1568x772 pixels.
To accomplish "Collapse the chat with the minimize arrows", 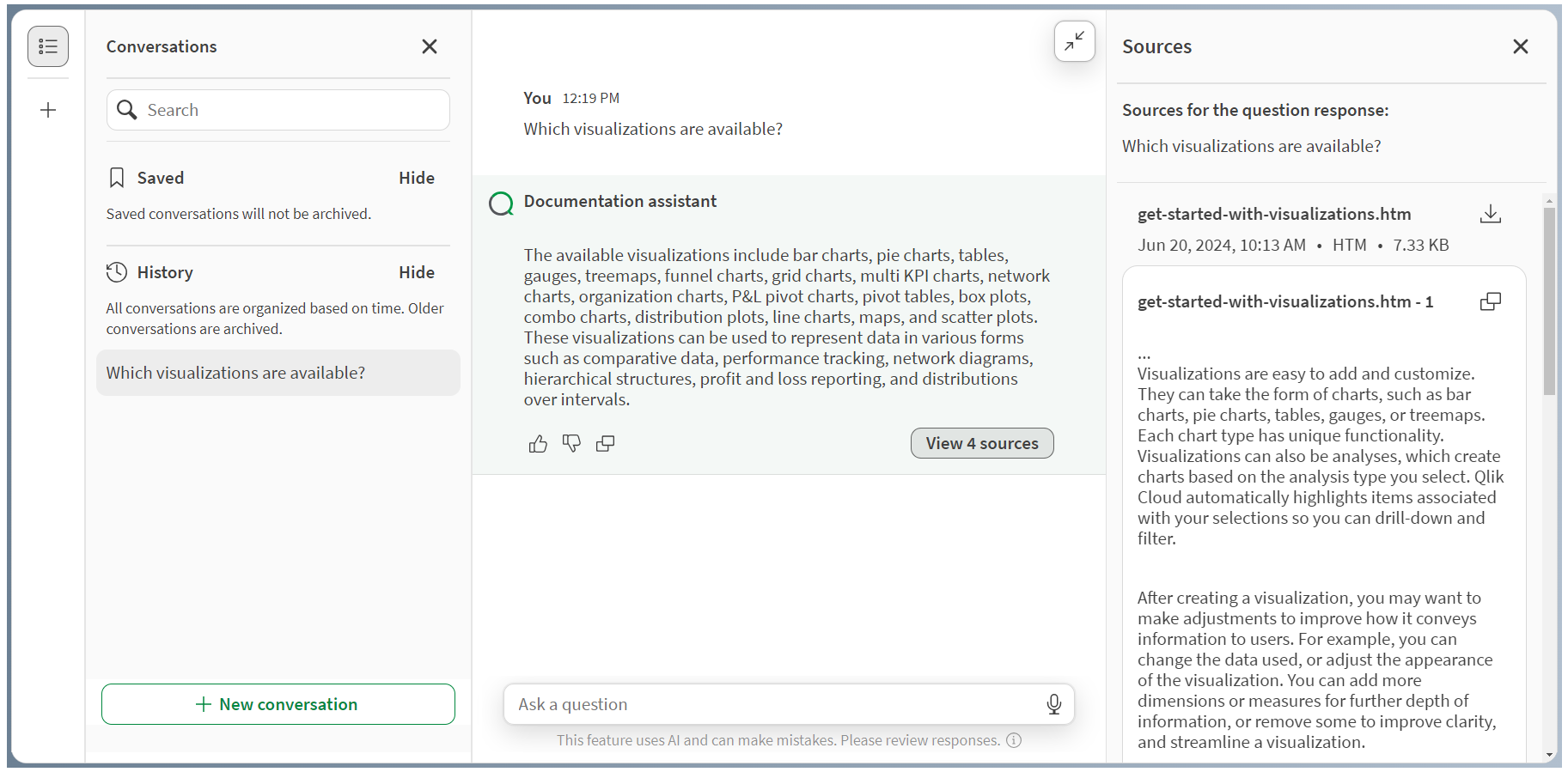I will click(x=1074, y=41).
